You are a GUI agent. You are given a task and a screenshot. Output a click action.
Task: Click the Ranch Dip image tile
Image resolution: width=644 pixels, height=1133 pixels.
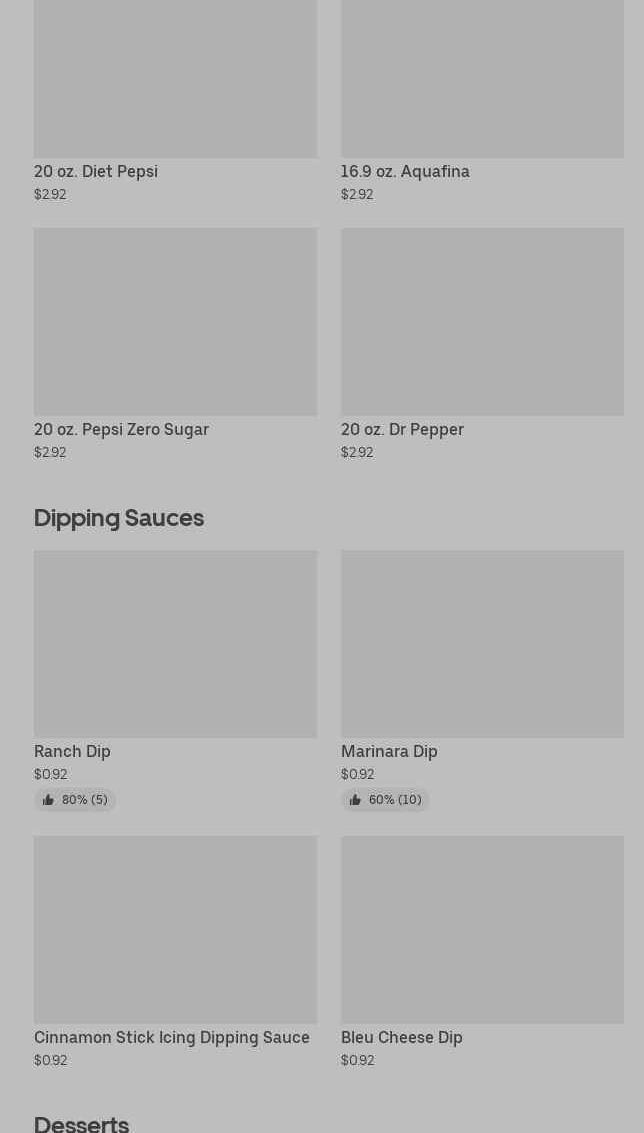[175, 643]
